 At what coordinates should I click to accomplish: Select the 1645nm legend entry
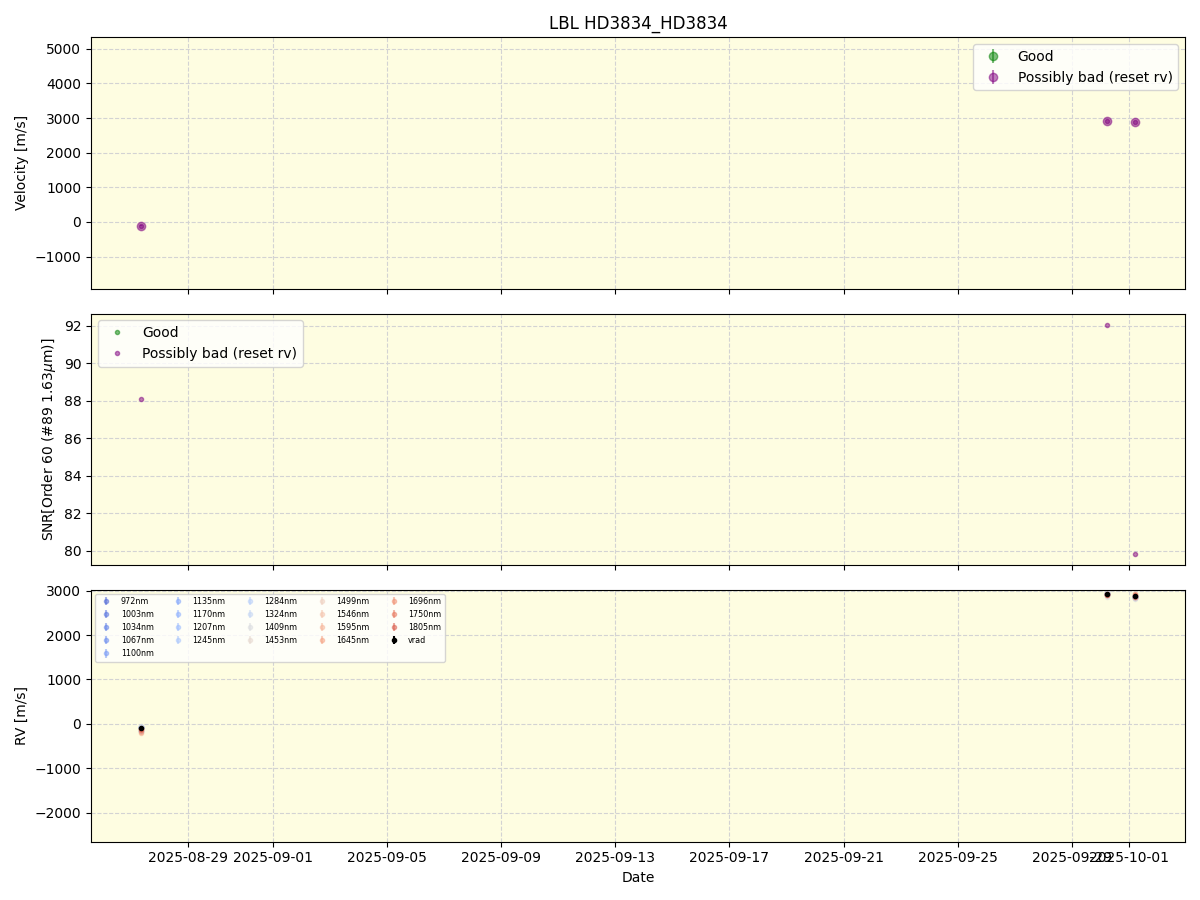tap(352, 640)
